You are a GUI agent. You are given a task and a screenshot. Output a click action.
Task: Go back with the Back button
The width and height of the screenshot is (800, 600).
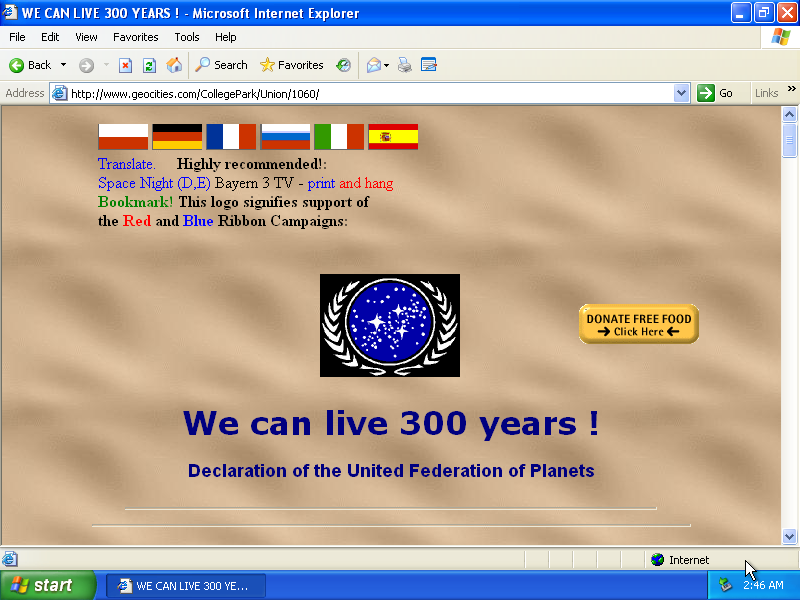30,65
